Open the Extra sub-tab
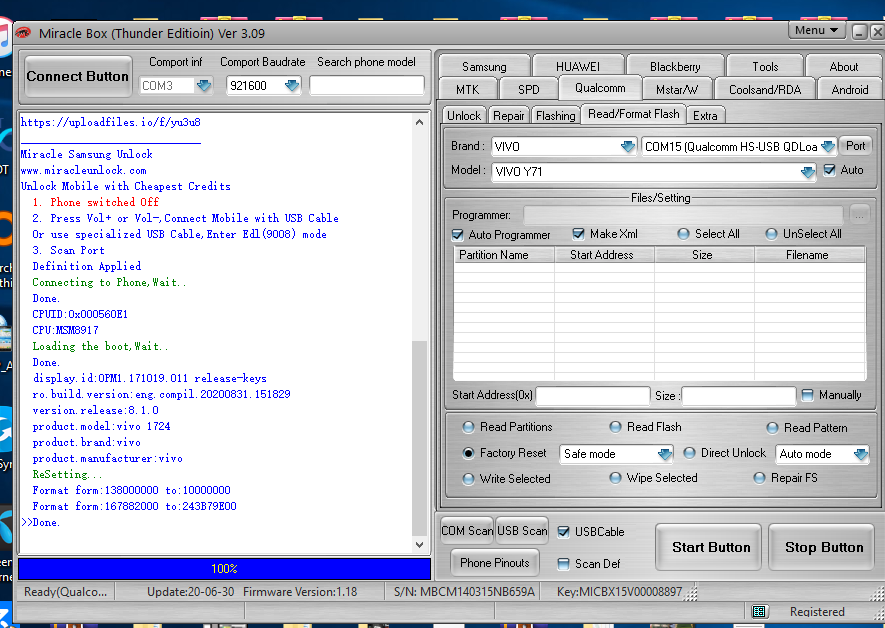The width and height of the screenshot is (885, 628). point(705,116)
